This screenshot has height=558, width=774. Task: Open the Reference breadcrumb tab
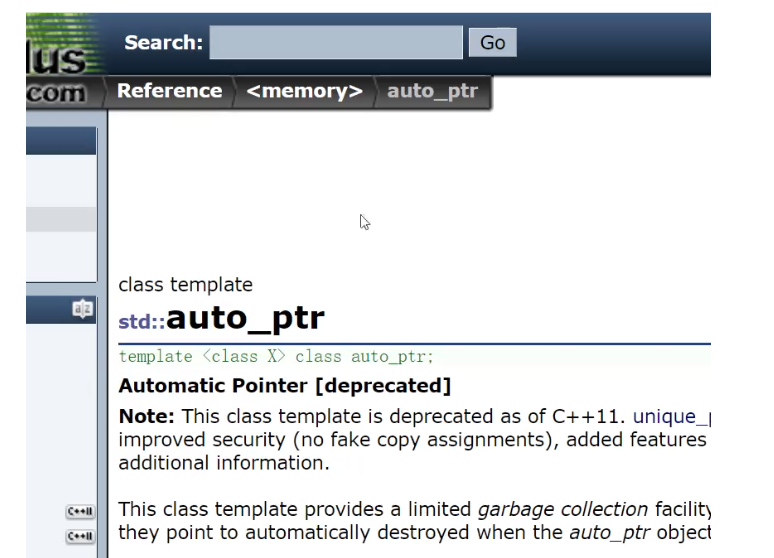169,91
